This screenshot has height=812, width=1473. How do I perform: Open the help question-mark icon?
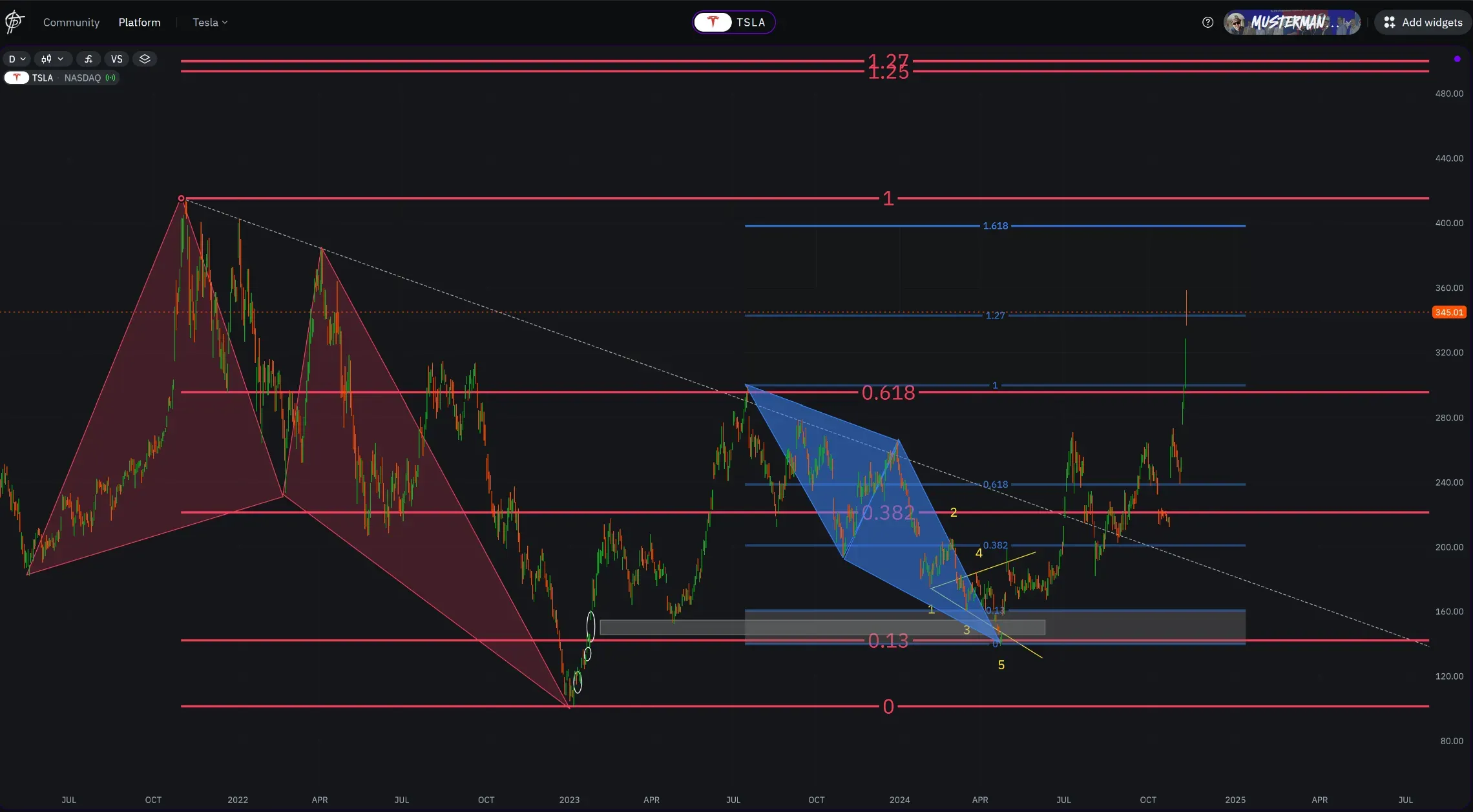pos(1207,23)
